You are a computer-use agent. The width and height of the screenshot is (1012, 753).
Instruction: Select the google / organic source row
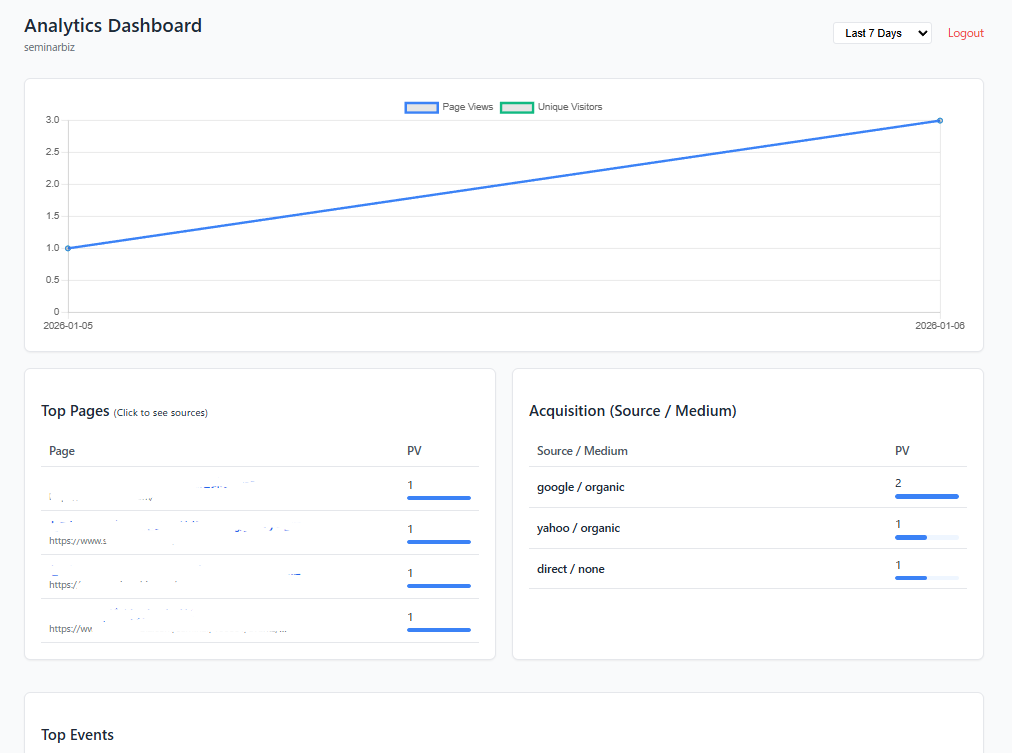(747, 487)
